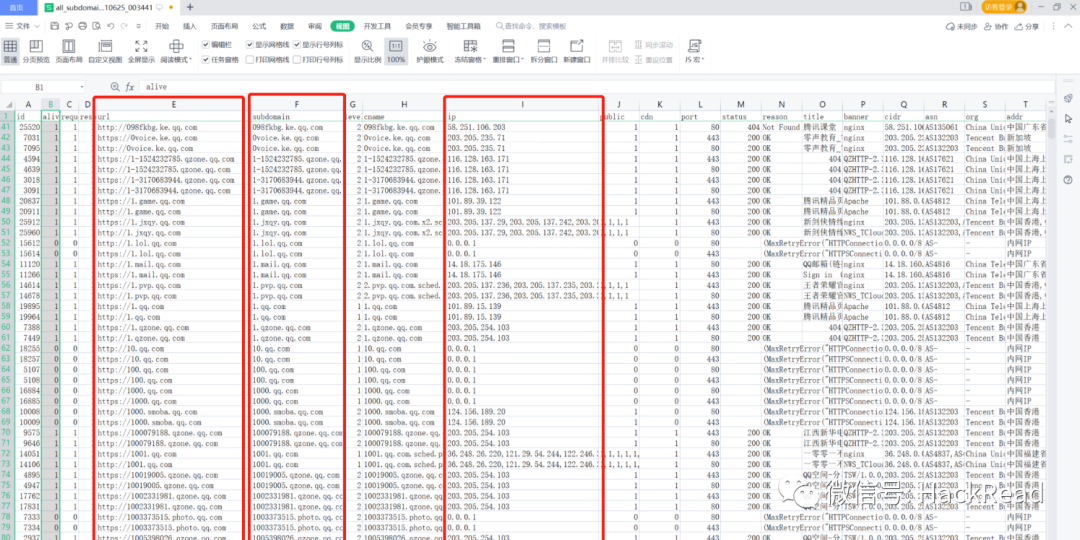Click the share (分享) icon
The width and height of the screenshot is (1080, 540).
coord(1026,26)
